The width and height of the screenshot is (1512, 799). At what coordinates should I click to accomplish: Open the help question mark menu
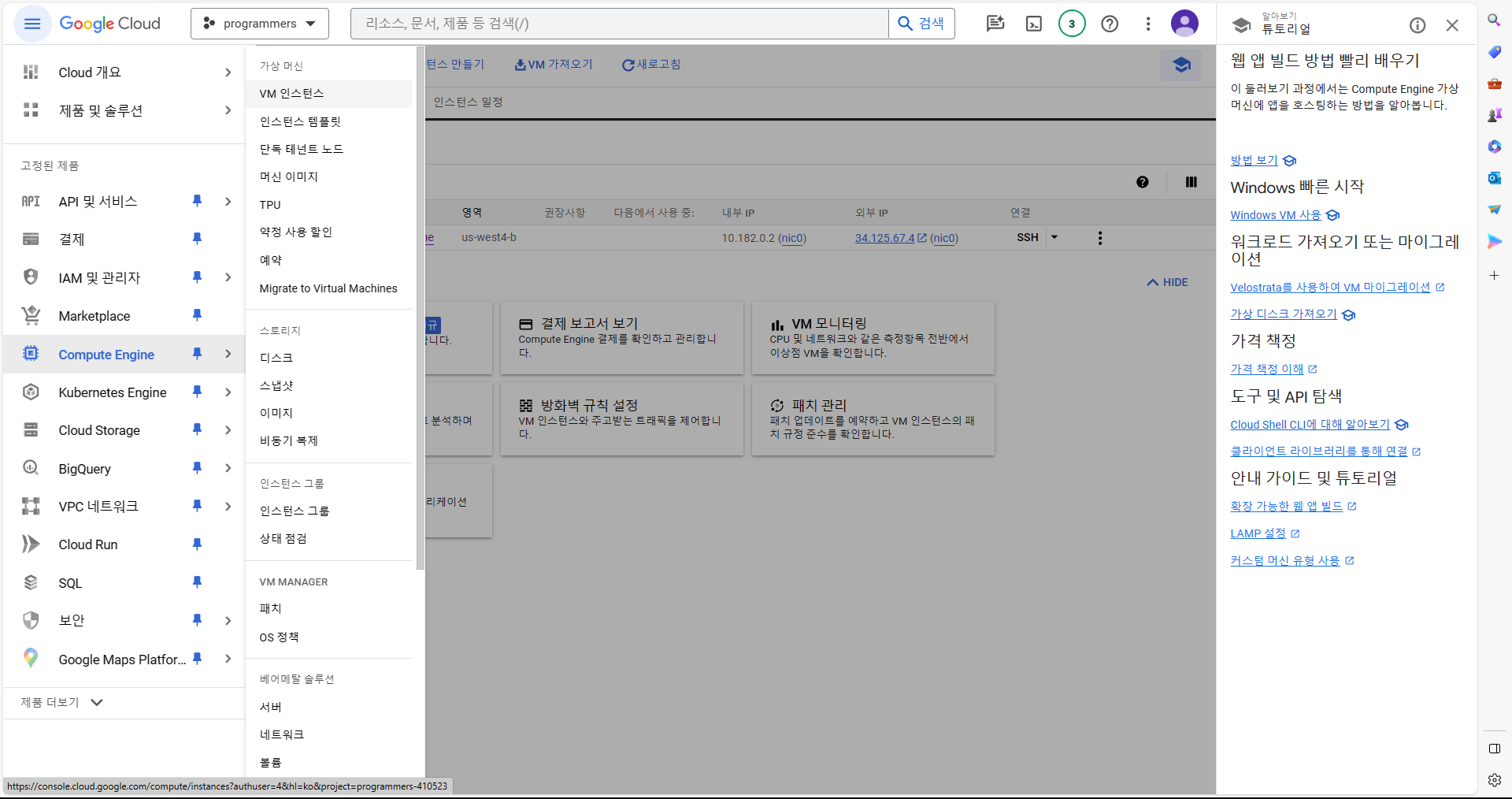[1110, 24]
